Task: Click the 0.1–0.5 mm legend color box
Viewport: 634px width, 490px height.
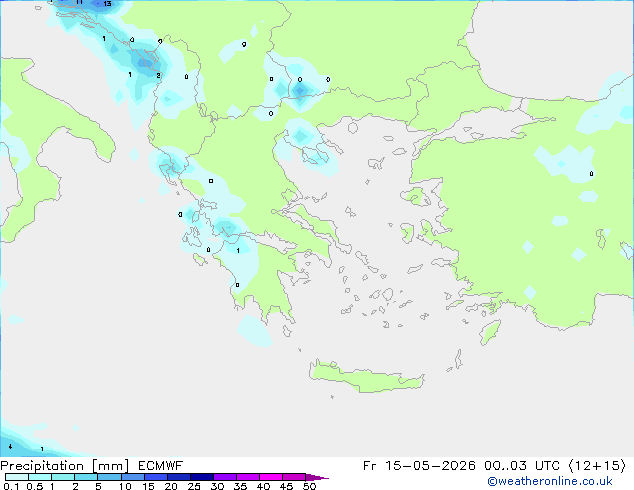Action: (x=17, y=477)
